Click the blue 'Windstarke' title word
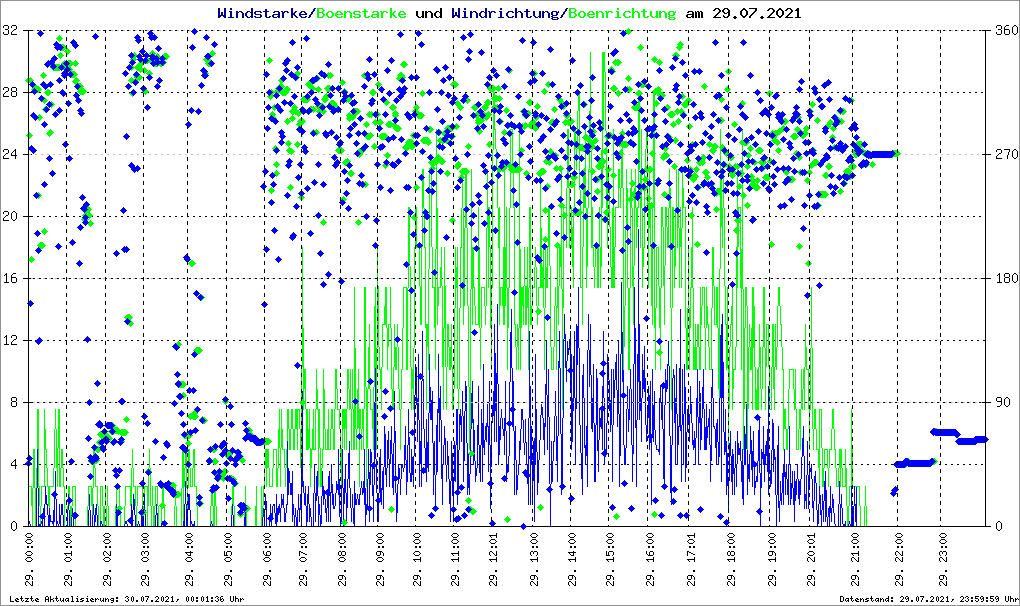The height and width of the screenshot is (606, 1020). pyautogui.click(x=264, y=14)
